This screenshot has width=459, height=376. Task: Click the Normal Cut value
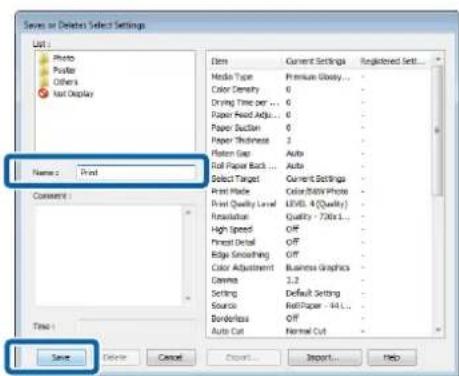(x=306, y=331)
